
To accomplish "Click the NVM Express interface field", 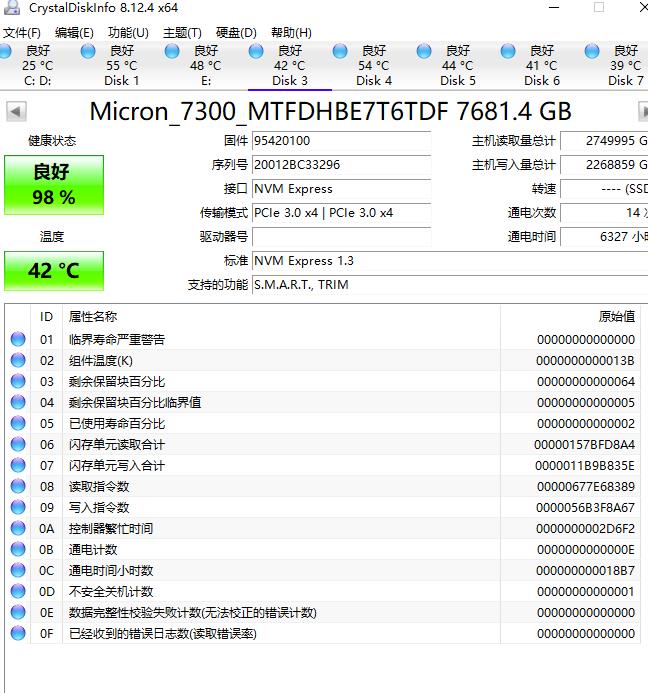I will point(341,189).
